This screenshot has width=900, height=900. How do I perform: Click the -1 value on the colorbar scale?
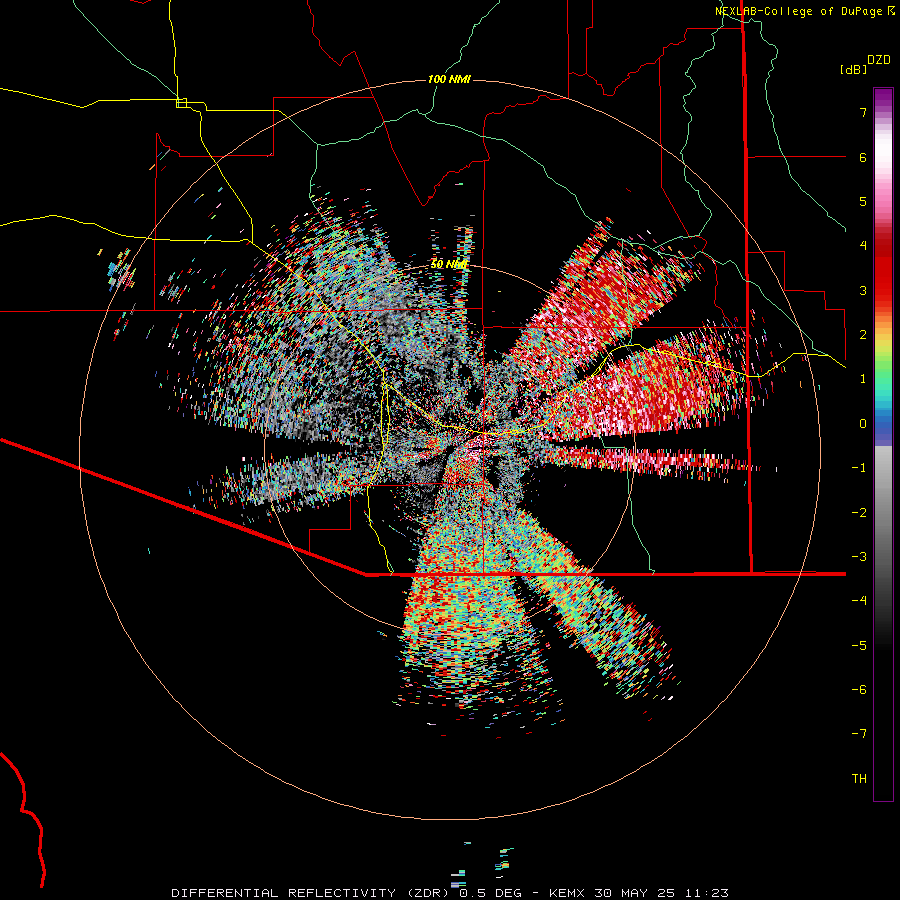[859, 468]
